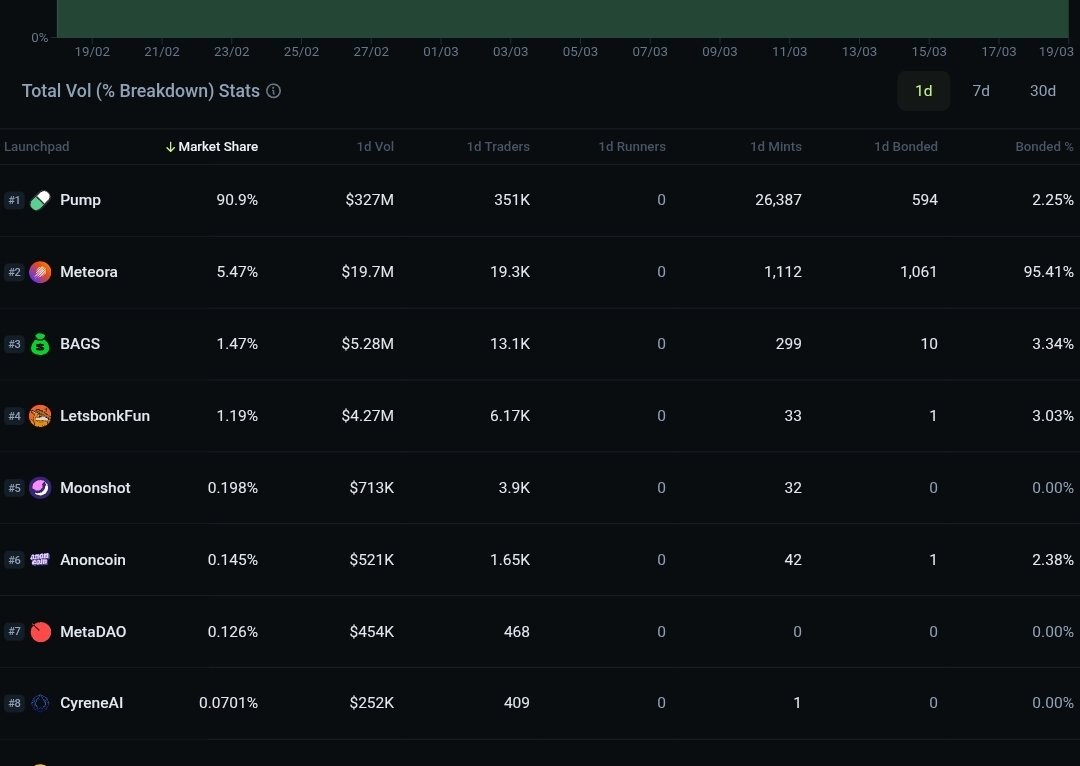Click the Pump pill logo icon

pyautogui.click(x=40, y=200)
